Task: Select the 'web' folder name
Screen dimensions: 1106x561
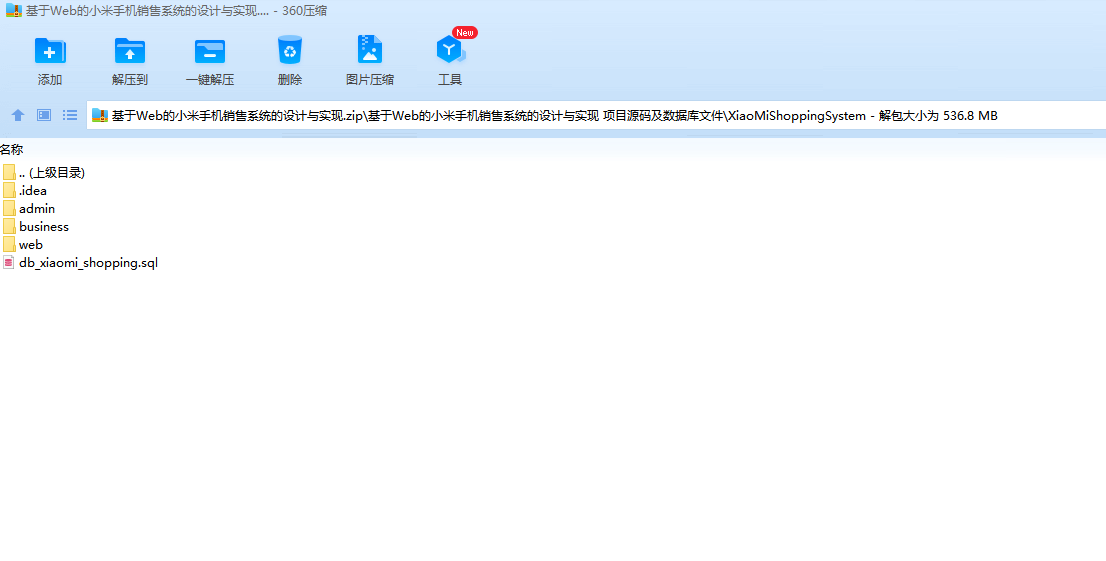Action: click(x=31, y=245)
